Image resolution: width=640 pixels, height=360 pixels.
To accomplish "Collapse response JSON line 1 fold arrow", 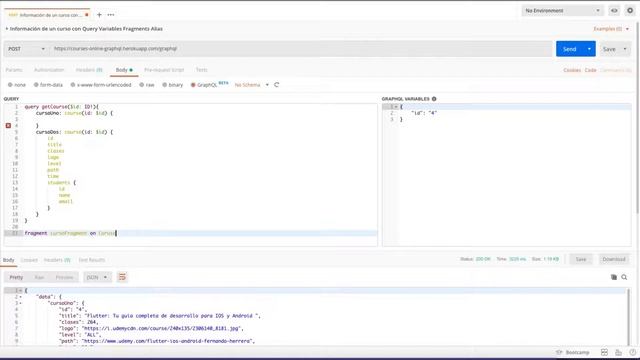I will coord(20,291).
